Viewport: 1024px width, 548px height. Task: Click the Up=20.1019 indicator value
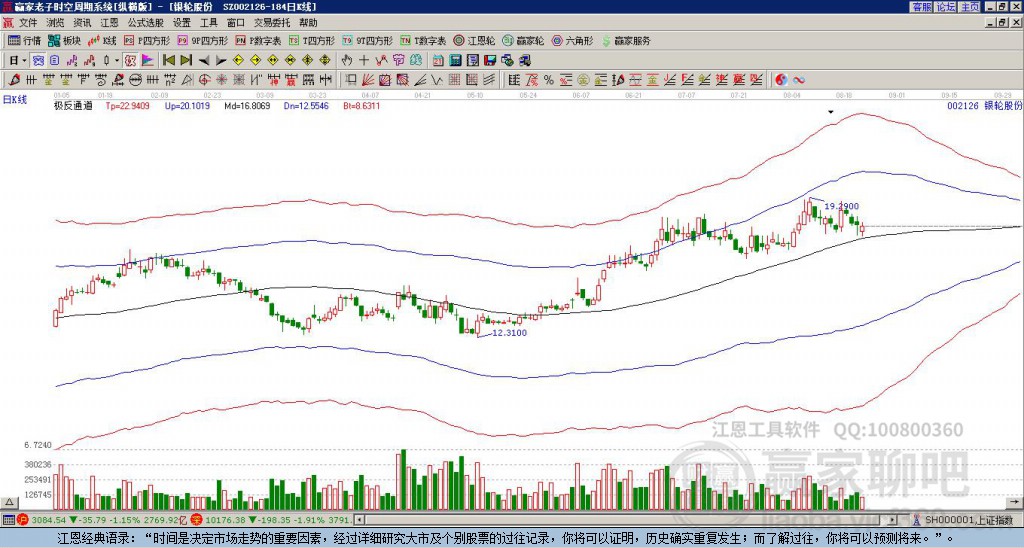pyautogui.click(x=187, y=106)
